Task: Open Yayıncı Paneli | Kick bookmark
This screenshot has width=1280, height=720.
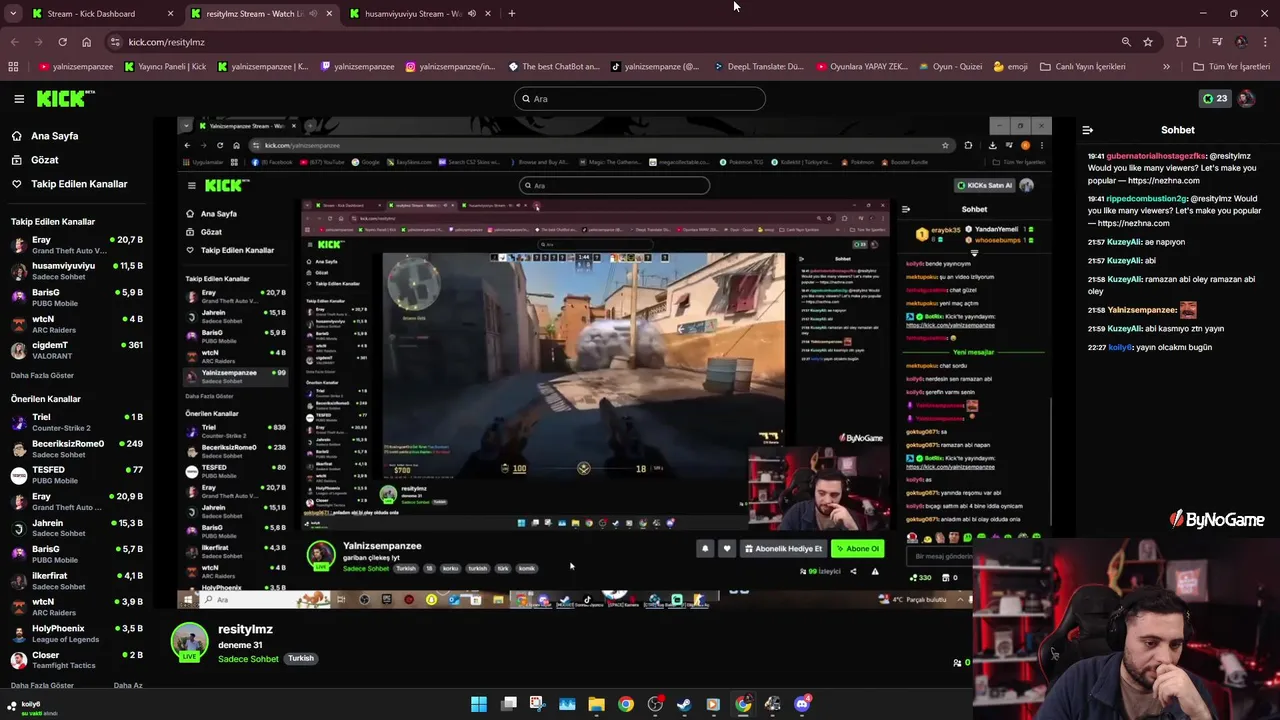Action: (x=166, y=67)
